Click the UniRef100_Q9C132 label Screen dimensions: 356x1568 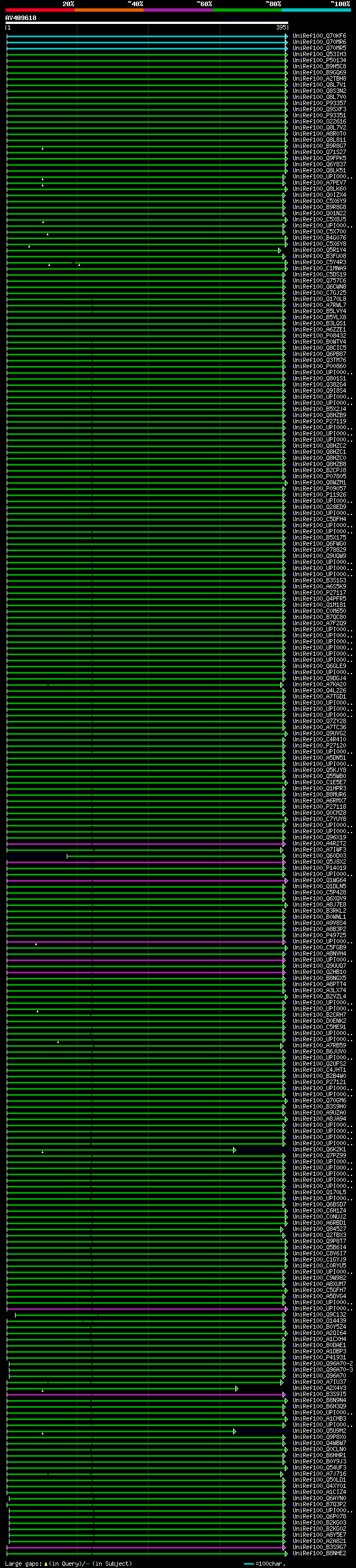[319, 1315]
